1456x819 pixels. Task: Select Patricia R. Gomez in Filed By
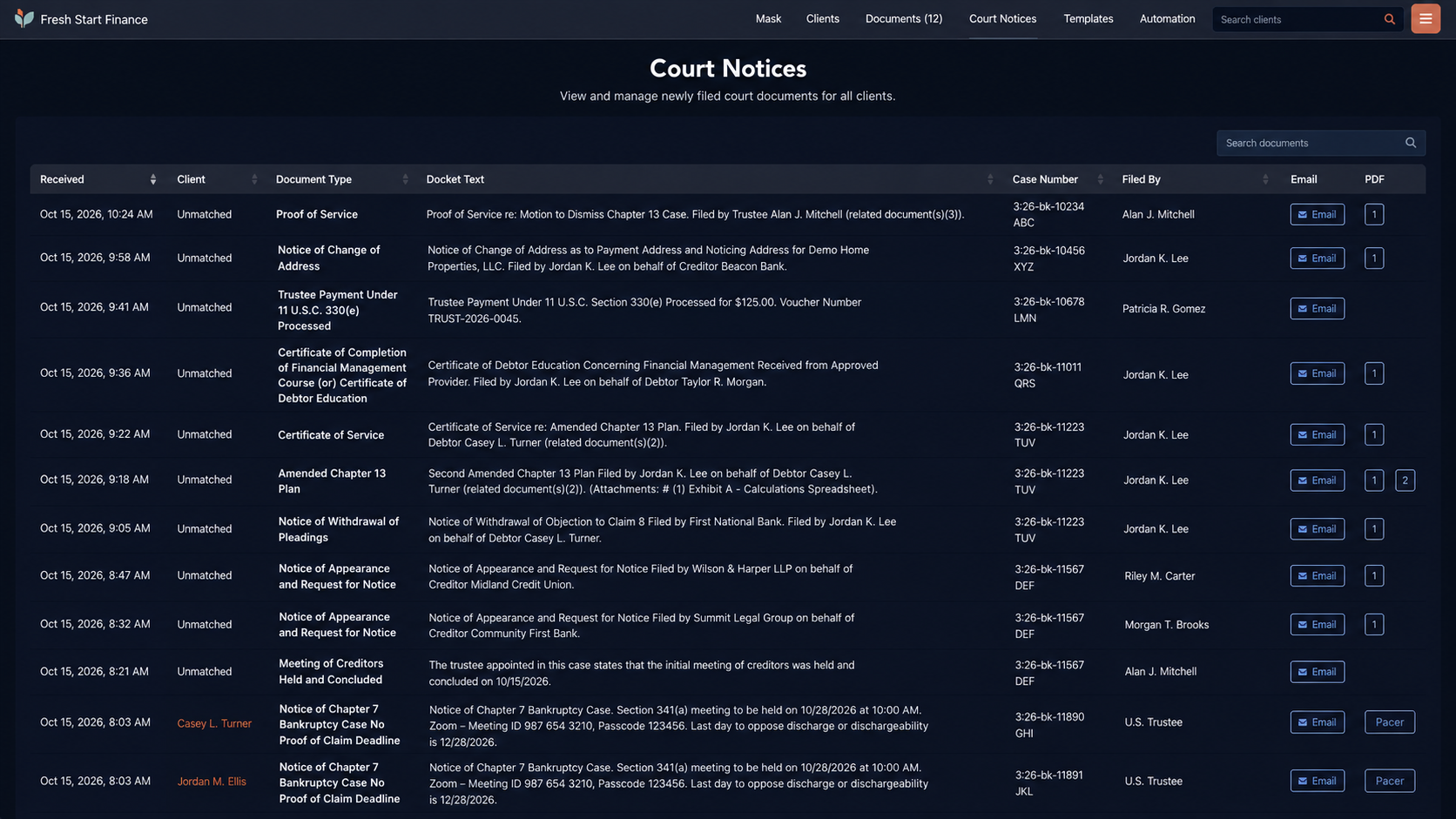tap(1163, 309)
